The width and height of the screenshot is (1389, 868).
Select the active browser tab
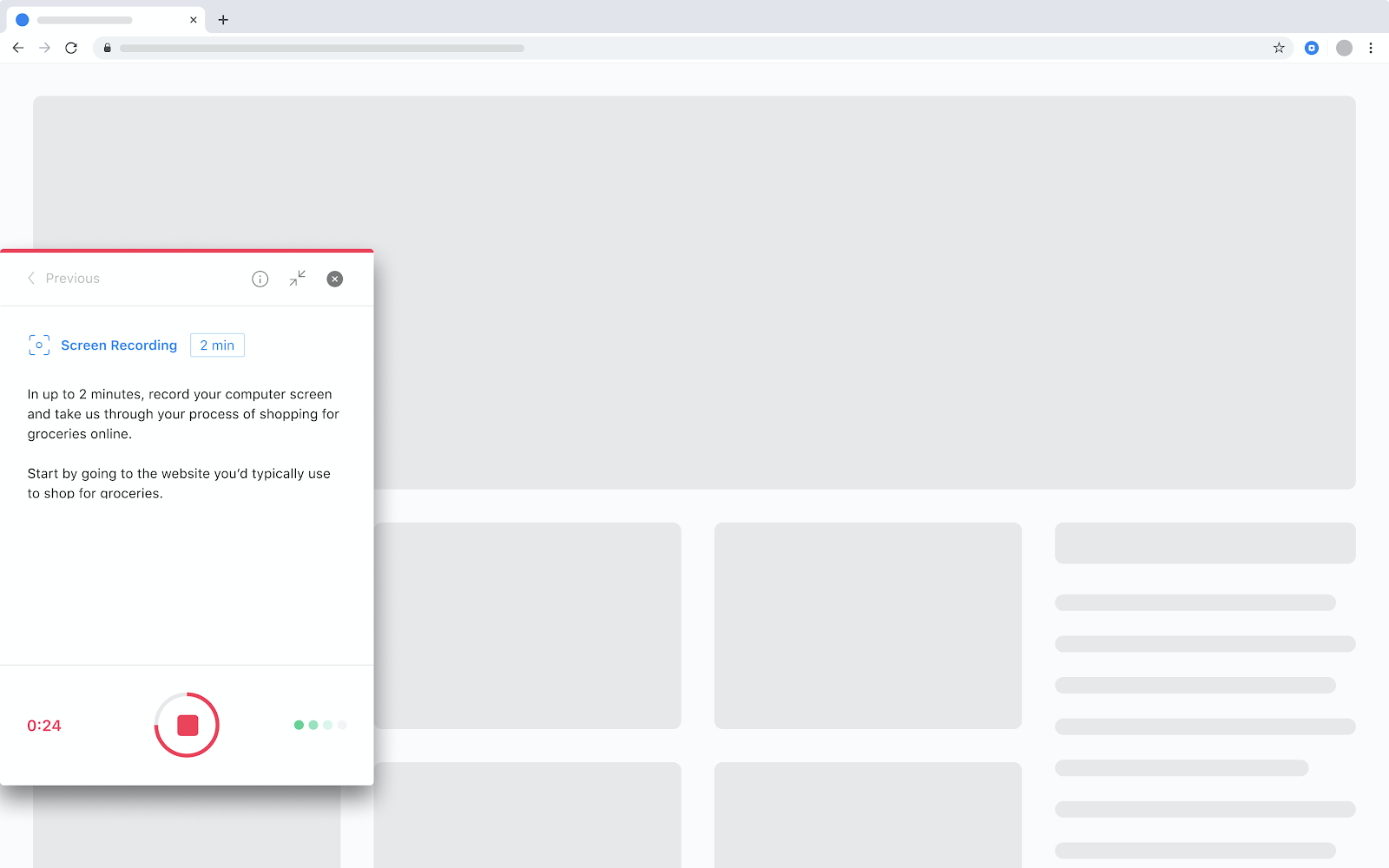(x=106, y=19)
